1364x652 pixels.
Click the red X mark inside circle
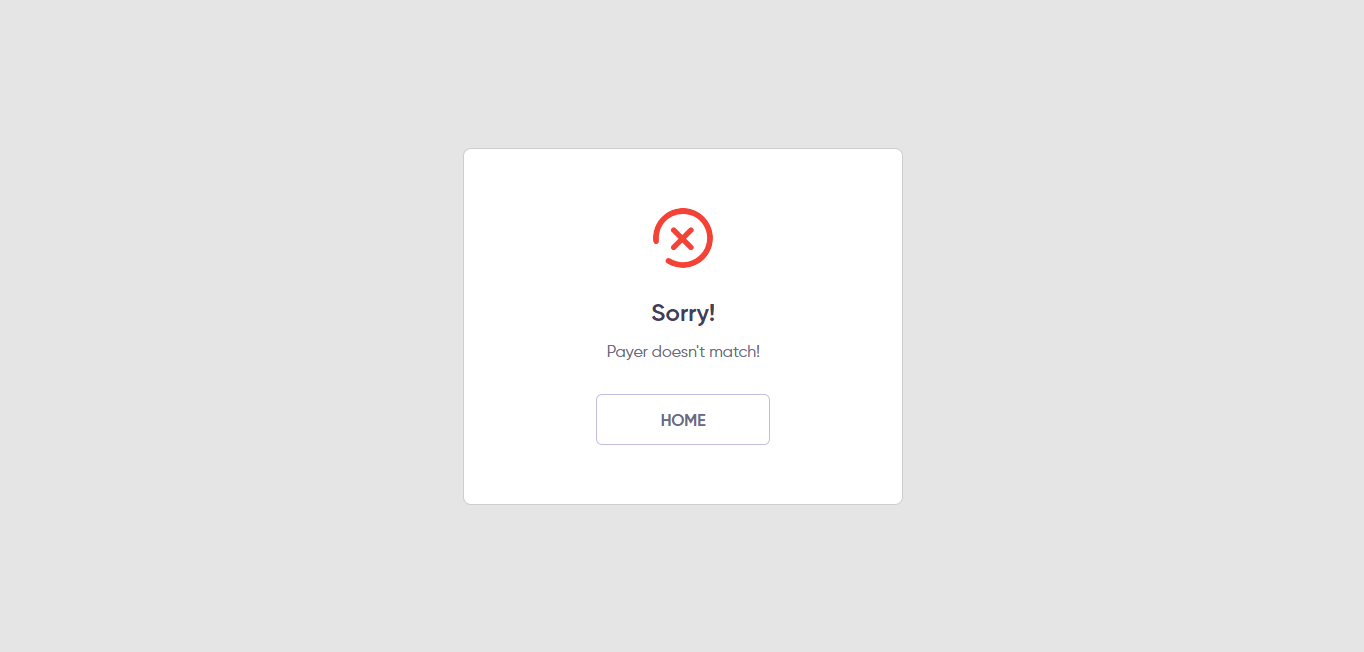[682, 238]
